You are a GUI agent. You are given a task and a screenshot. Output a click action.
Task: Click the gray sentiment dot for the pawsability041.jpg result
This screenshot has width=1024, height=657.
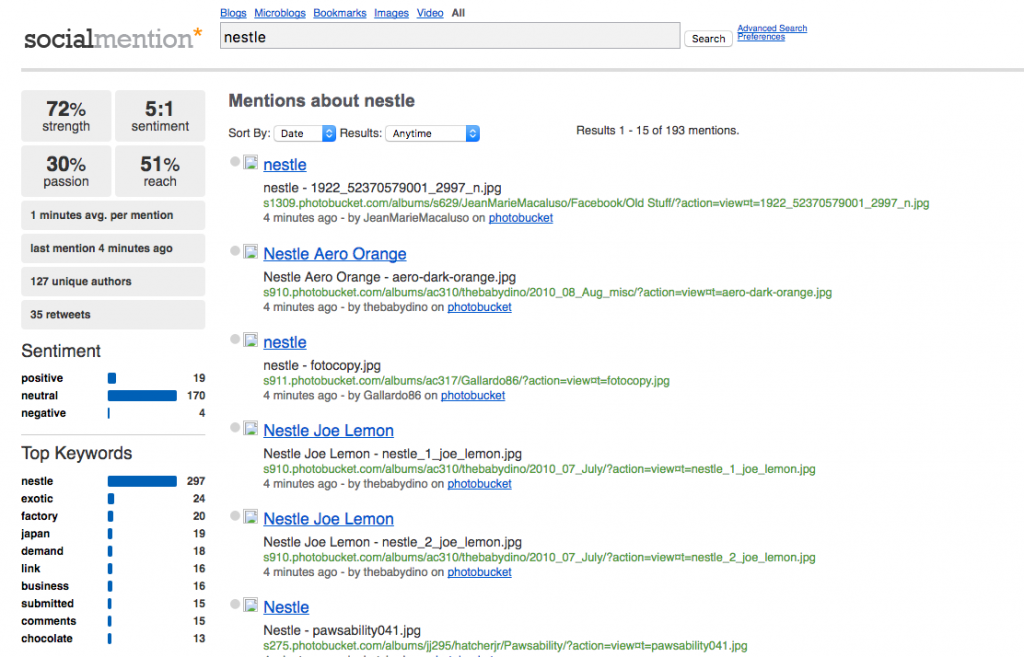tap(235, 604)
